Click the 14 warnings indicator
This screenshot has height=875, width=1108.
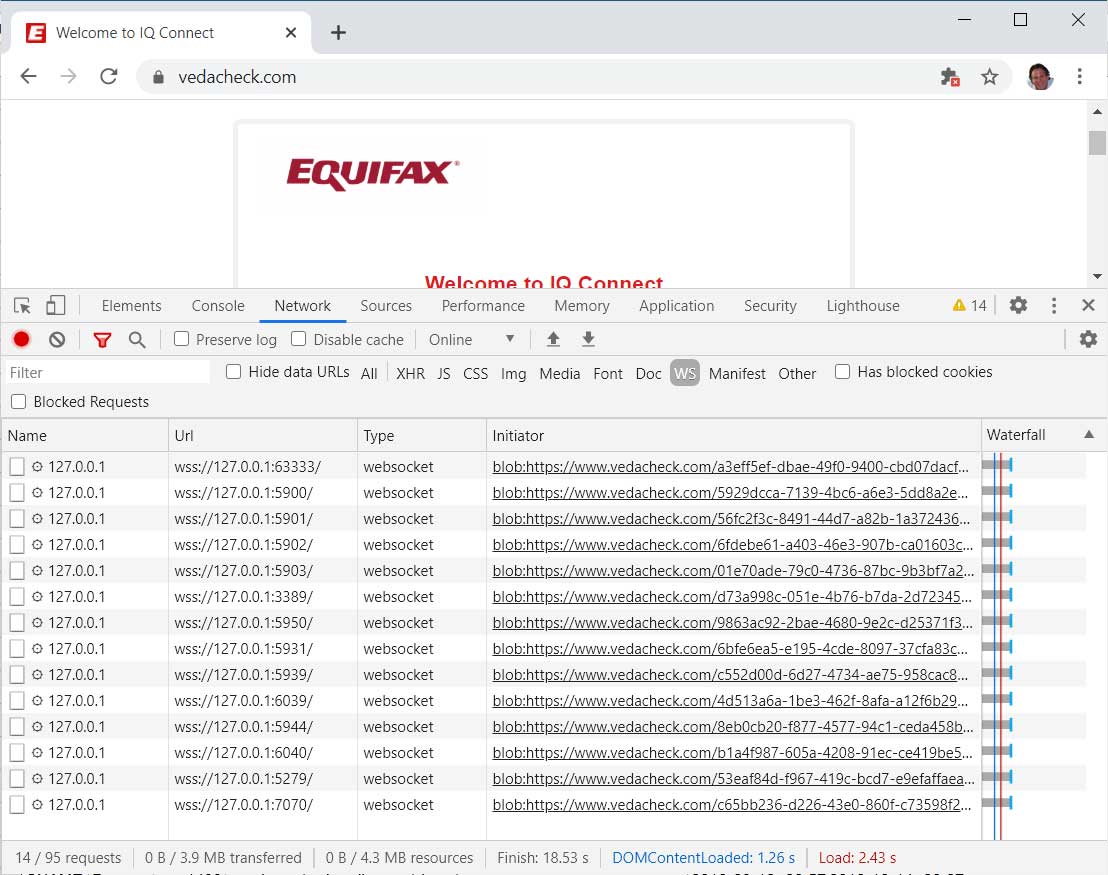click(x=970, y=305)
